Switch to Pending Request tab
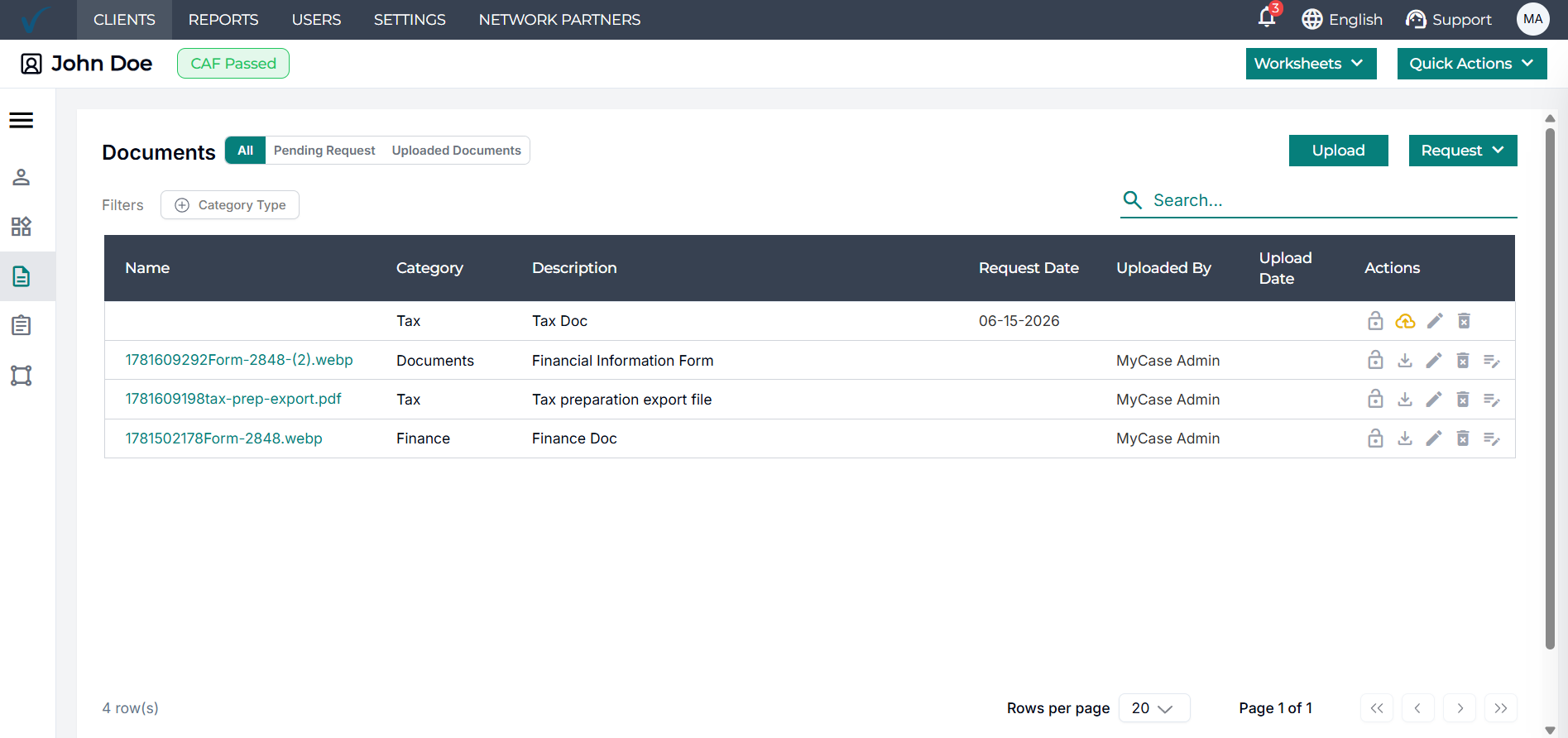Screen dimensions: 1568x738 [x=324, y=151]
